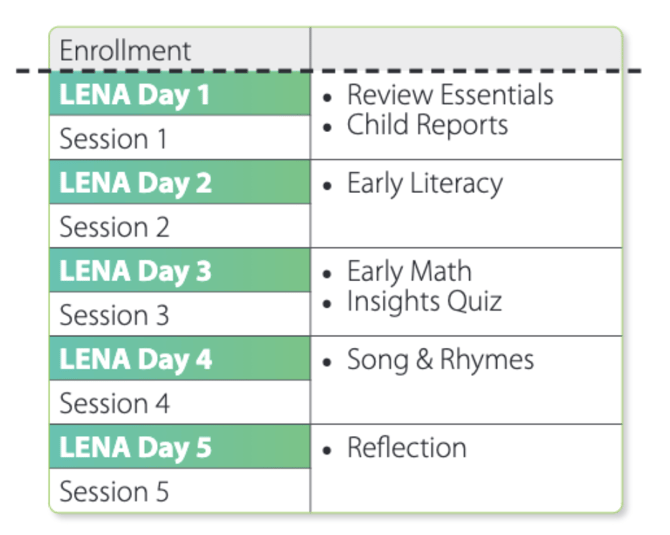This screenshot has width=670, height=535.
Task: Select the LENA Day 3 heading
Action: click(x=135, y=272)
